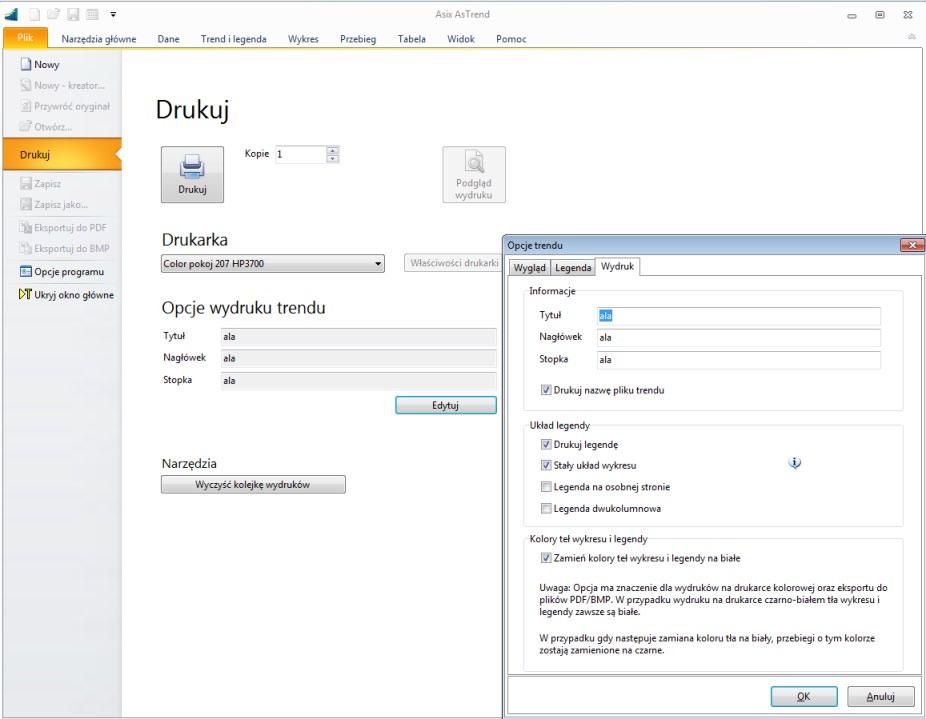Click Anuluj in Opcje trendu dialog
The image size is (926, 719).
tap(881, 697)
